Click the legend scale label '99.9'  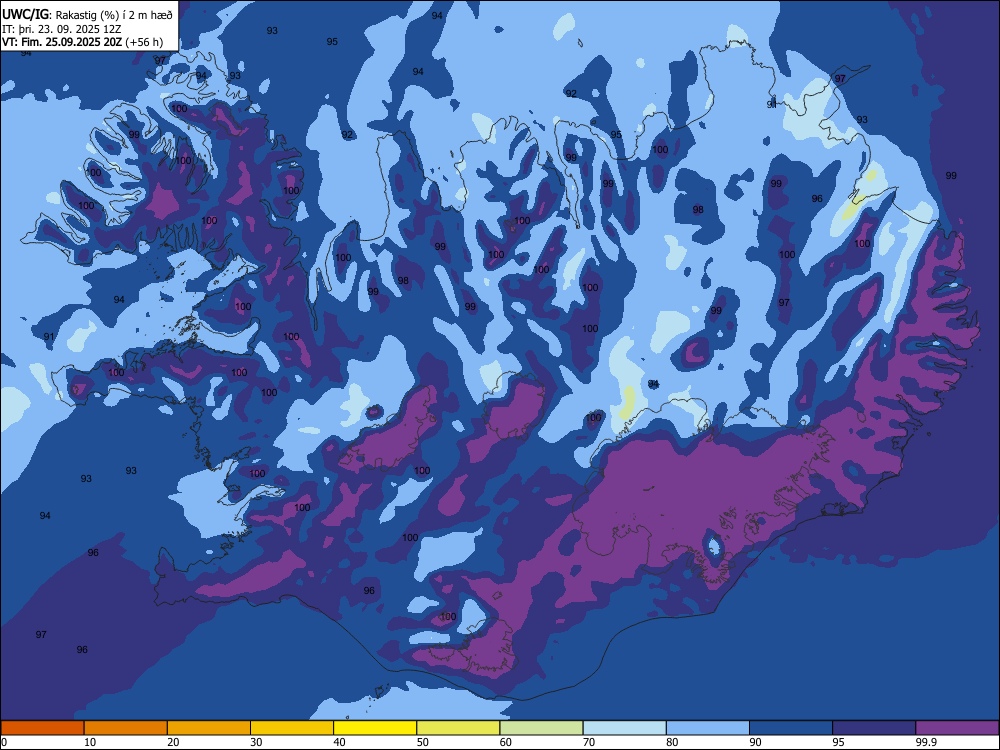(x=926, y=742)
